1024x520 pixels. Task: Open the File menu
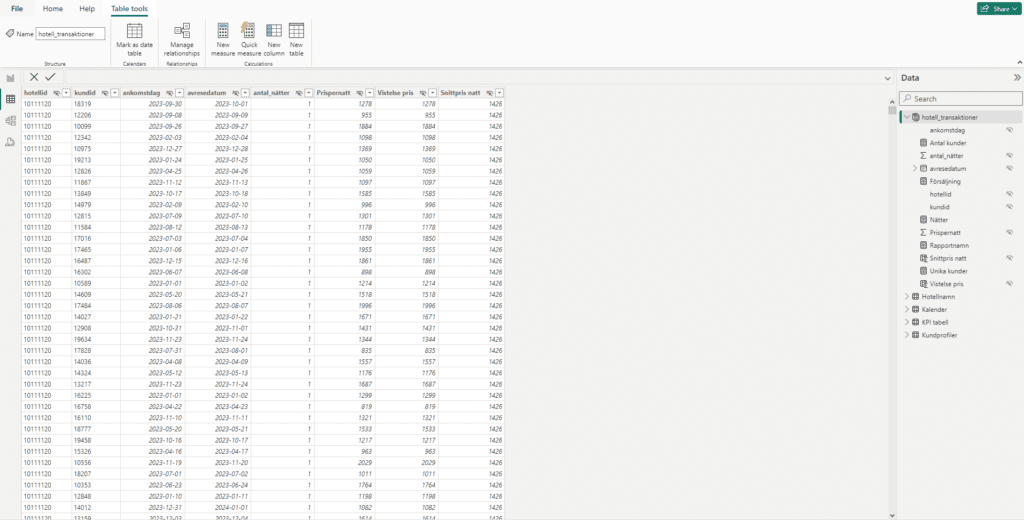point(17,8)
